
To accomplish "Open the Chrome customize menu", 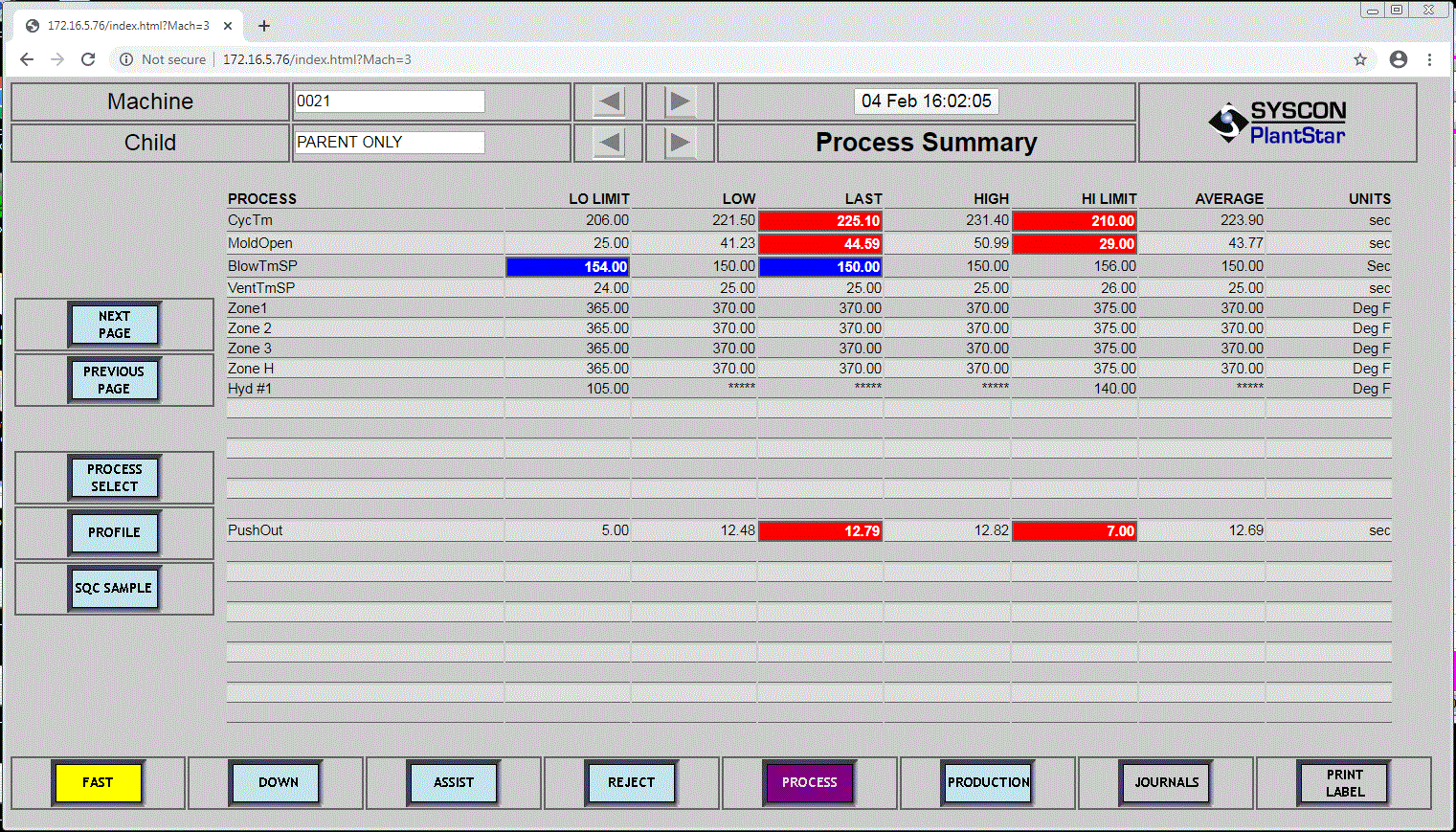I will coord(1431,58).
